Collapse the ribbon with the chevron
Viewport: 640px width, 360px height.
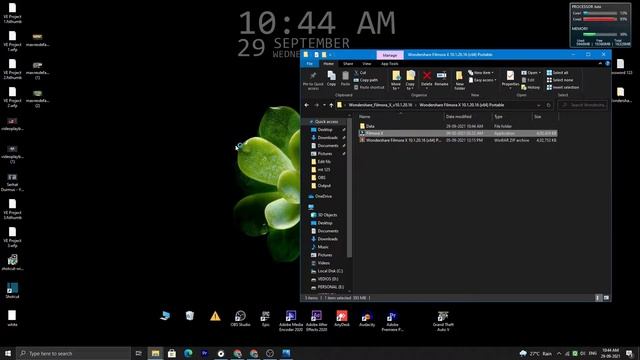coord(600,64)
